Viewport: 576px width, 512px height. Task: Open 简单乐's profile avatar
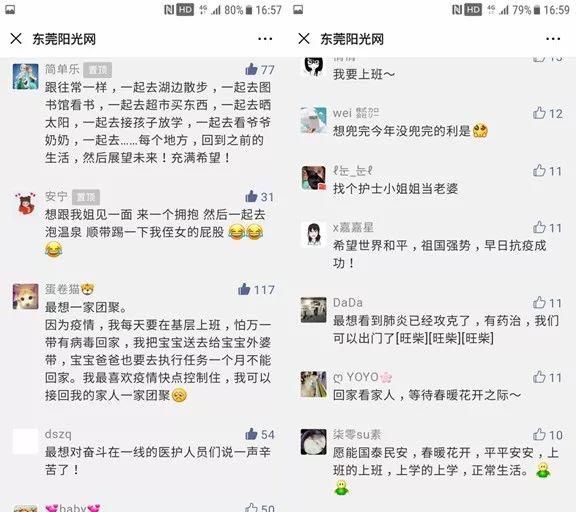pos(25,76)
